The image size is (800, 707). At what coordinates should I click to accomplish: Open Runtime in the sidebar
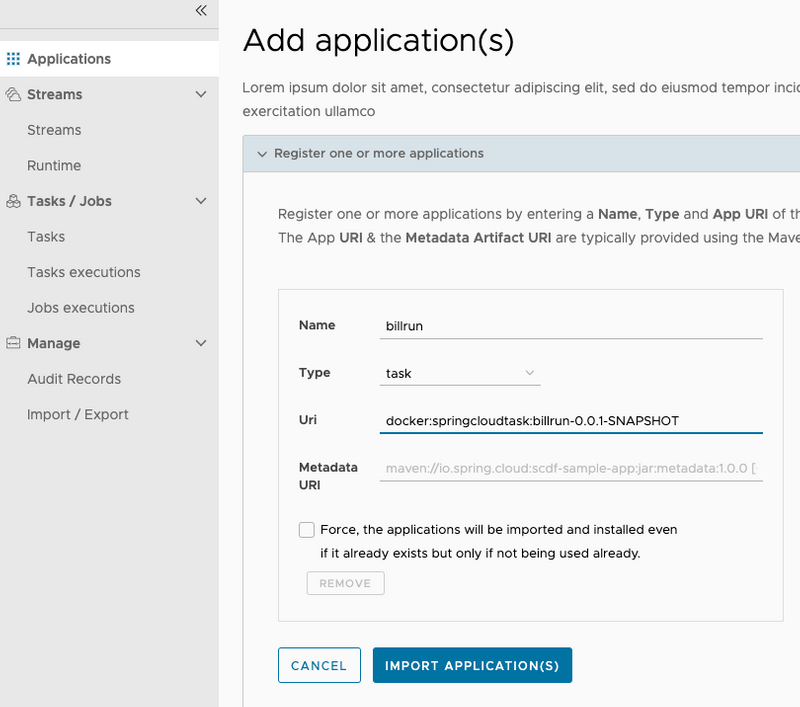pos(54,166)
